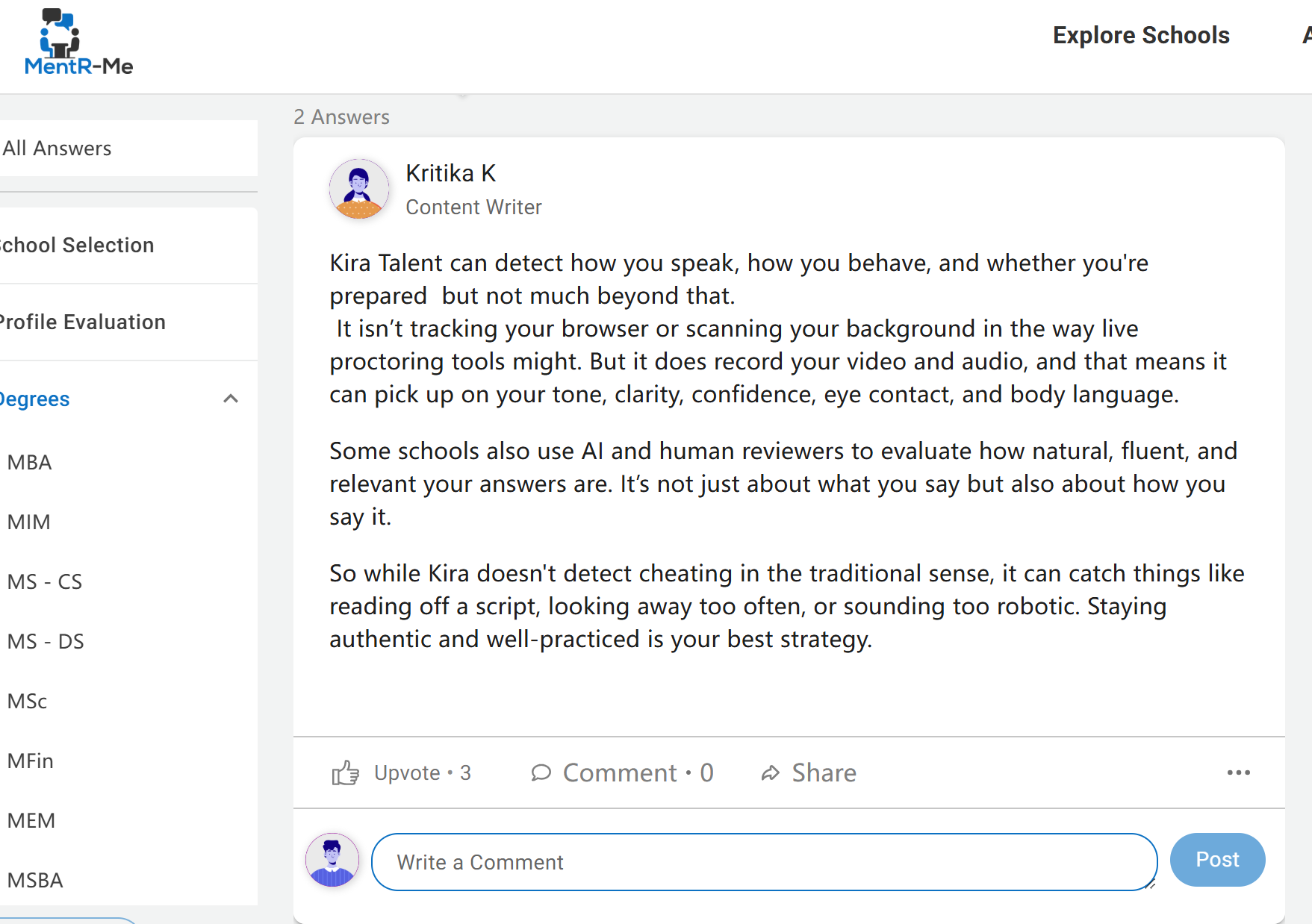This screenshot has width=1312, height=924.
Task: Open the three-dot more options menu
Action: point(1238,772)
